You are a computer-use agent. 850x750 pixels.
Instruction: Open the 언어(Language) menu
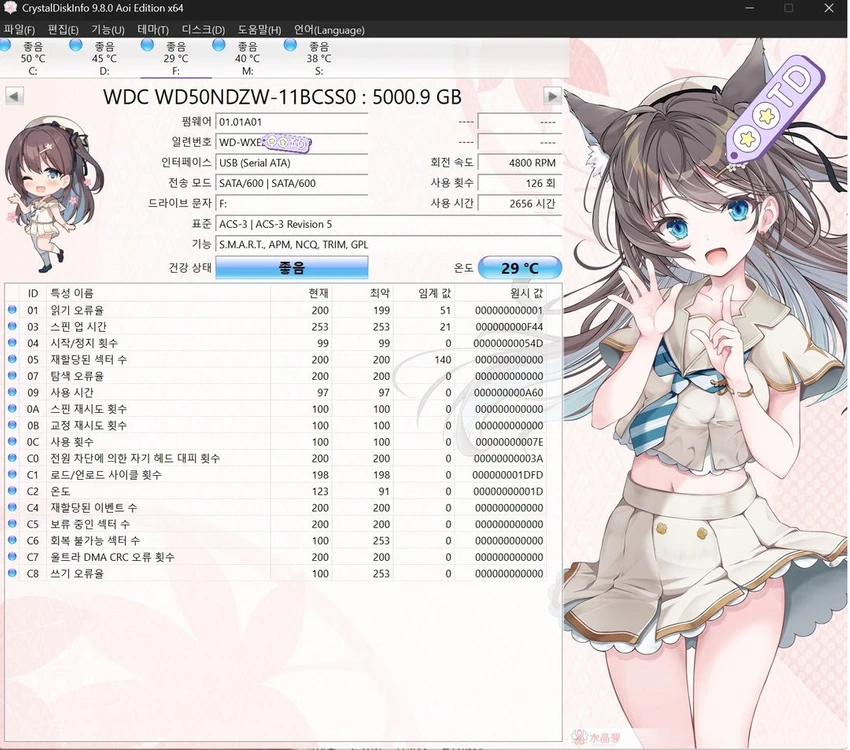point(329,30)
